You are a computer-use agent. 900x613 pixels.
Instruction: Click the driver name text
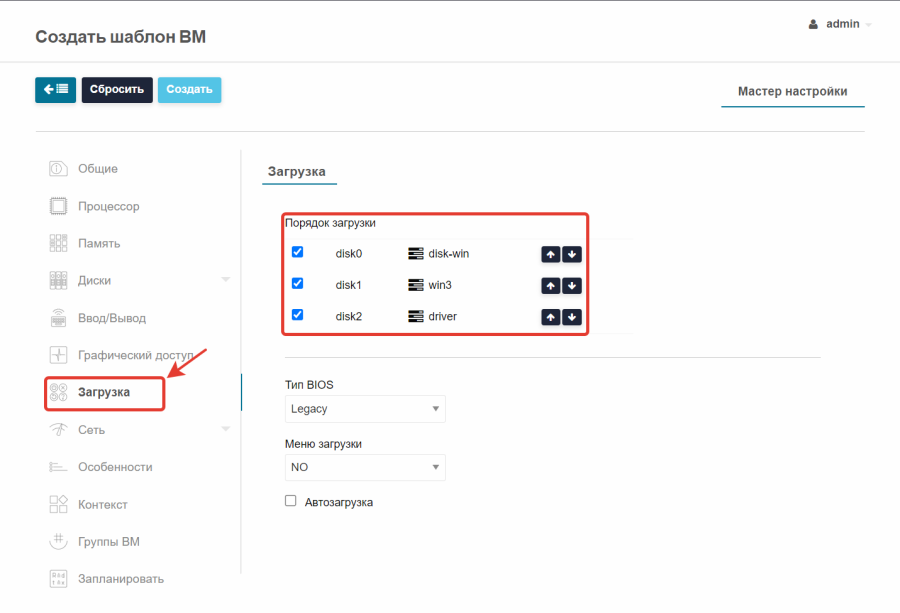click(443, 317)
